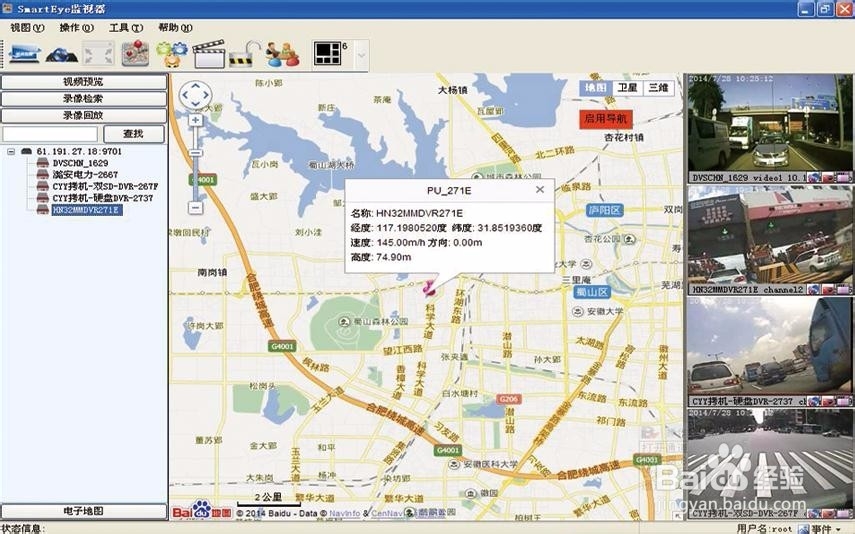The width and height of the screenshot is (855, 534).
Task: Click red record icon on DVSCHN_1629 video bar
Action: point(829,177)
